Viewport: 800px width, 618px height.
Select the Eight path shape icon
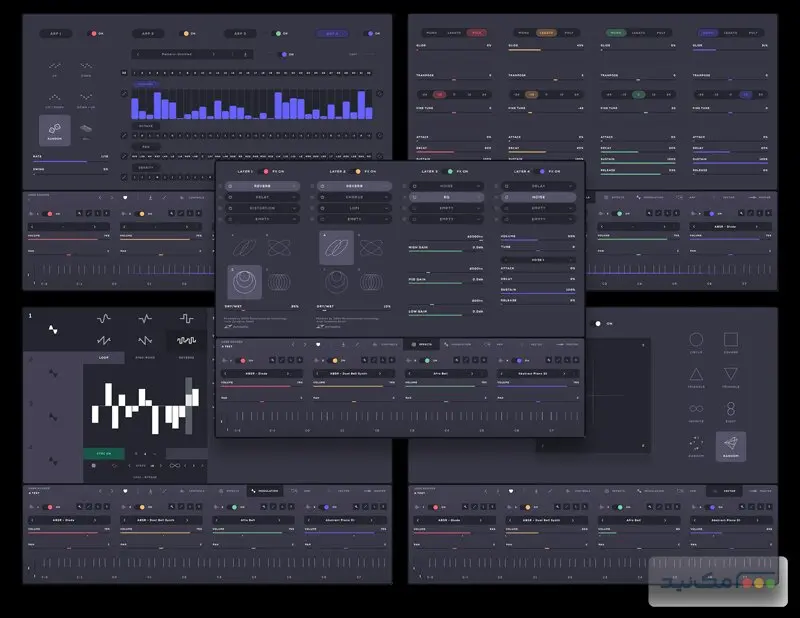[x=731, y=409]
